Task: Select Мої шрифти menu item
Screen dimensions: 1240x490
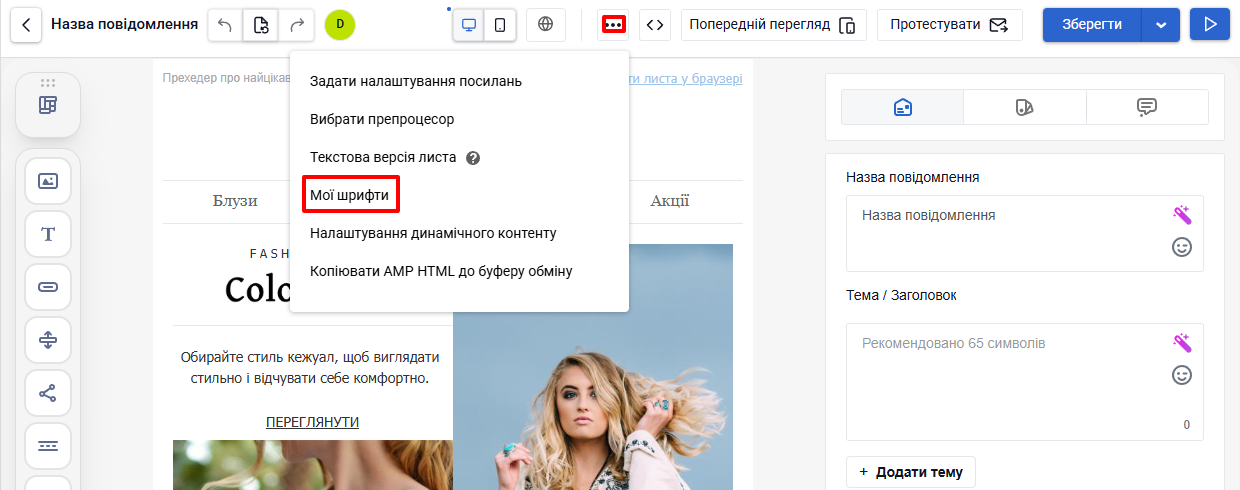Action: coord(349,195)
